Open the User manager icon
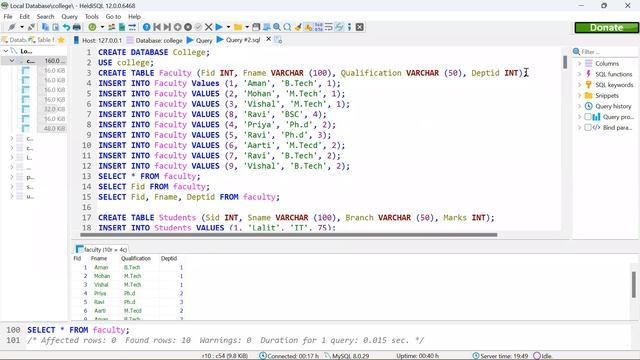The width and height of the screenshot is (640, 360). [x=111, y=27]
